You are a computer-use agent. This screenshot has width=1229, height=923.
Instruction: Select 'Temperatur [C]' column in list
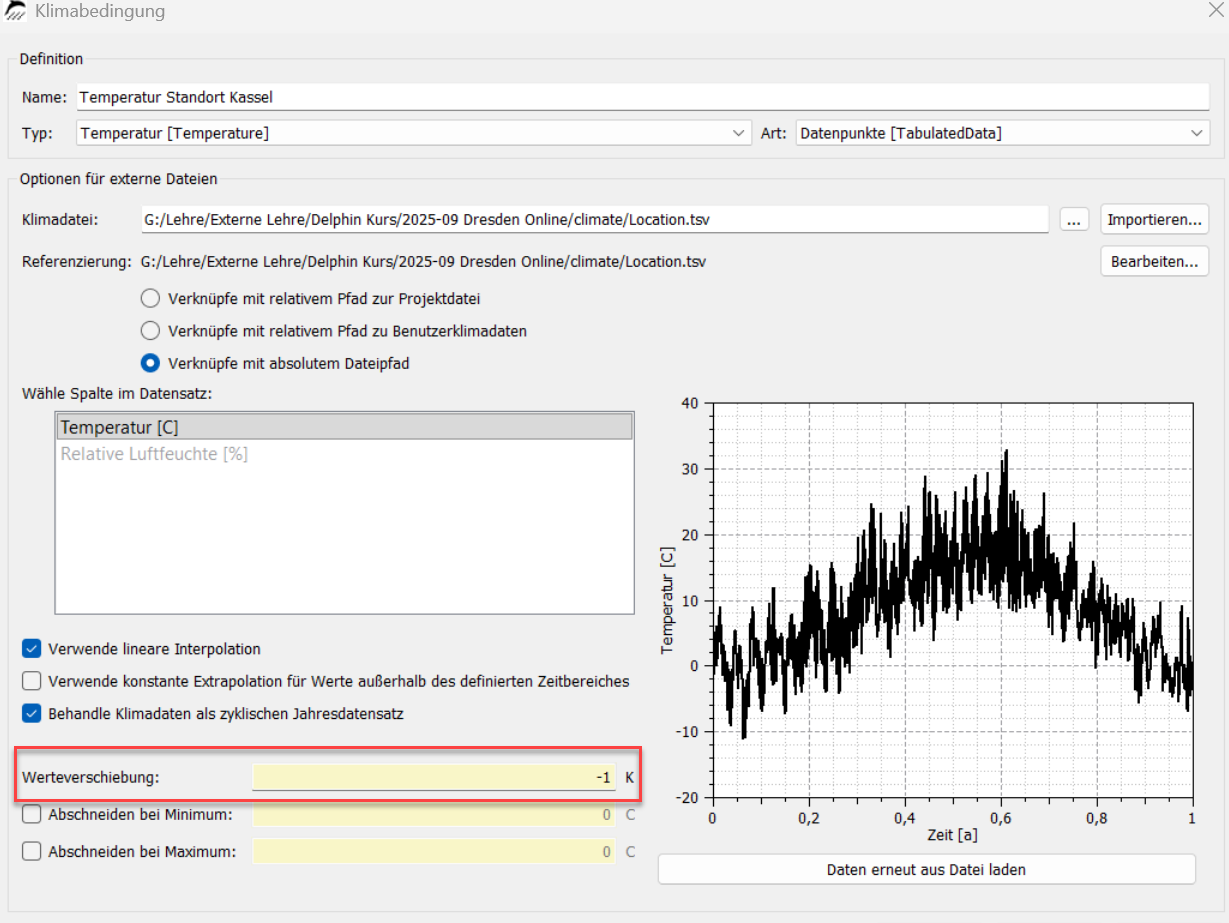tap(345, 427)
